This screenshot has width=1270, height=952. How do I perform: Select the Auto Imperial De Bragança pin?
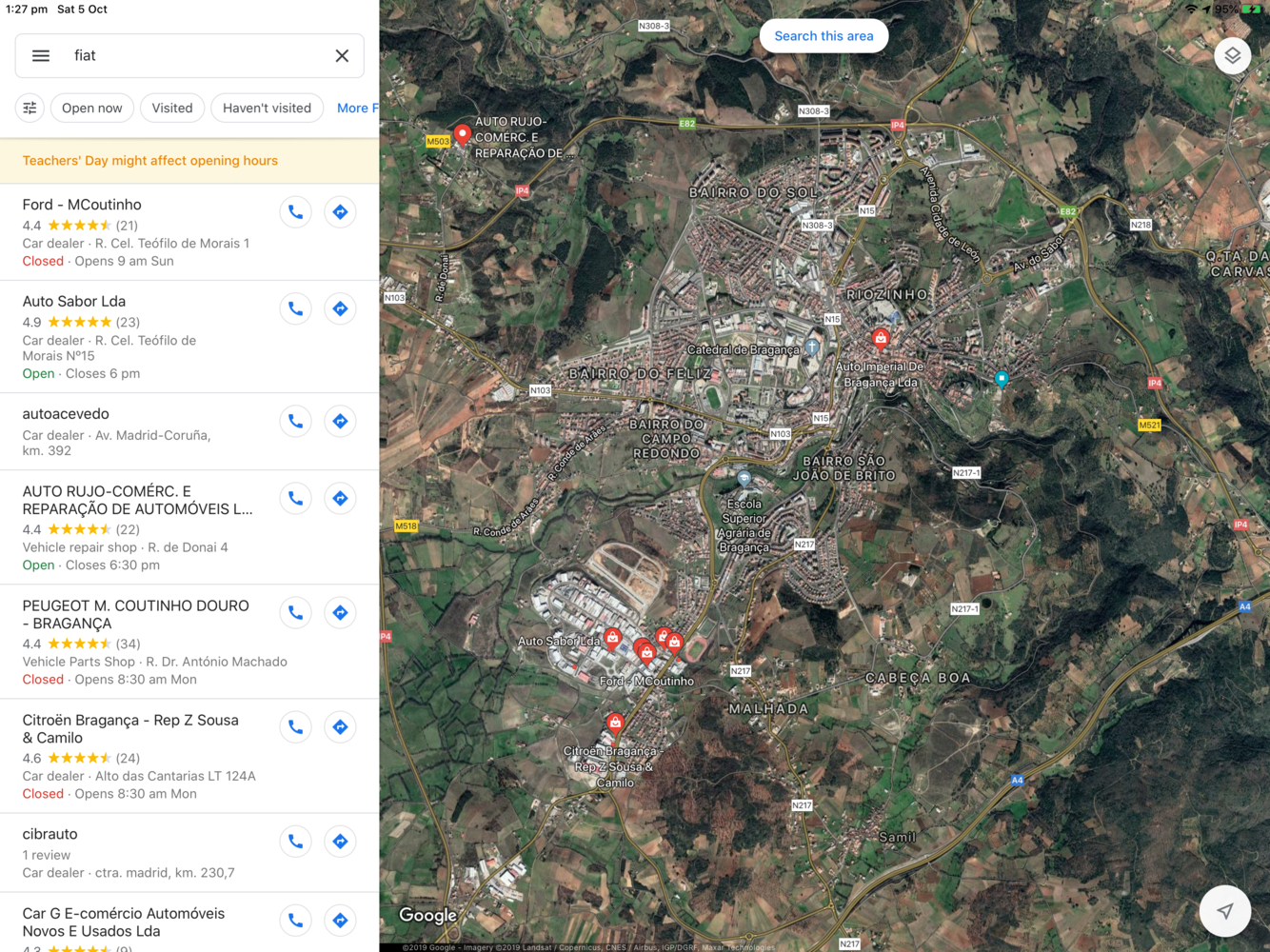[881, 338]
